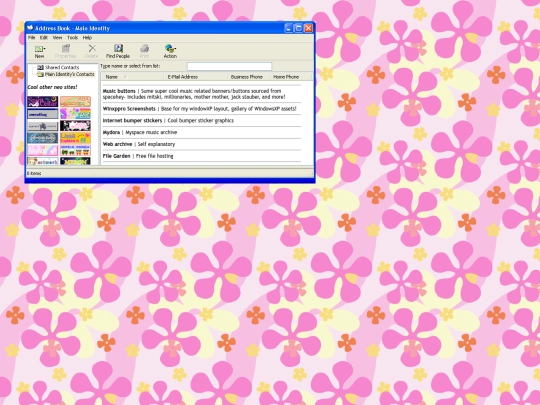The height and width of the screenshot is (405, 540).
Task: Close the Address Book window
Action: [309, 28]
